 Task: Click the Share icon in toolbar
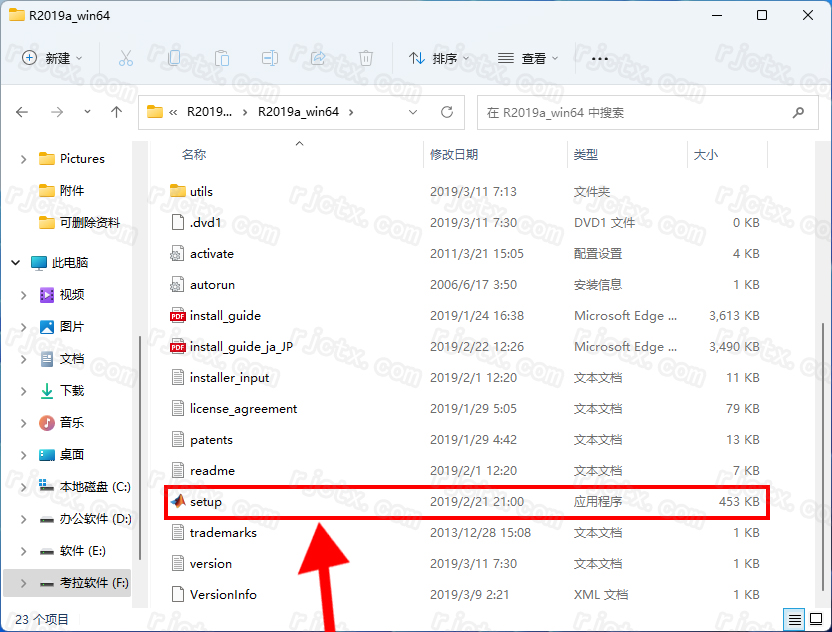pos(318,58)
